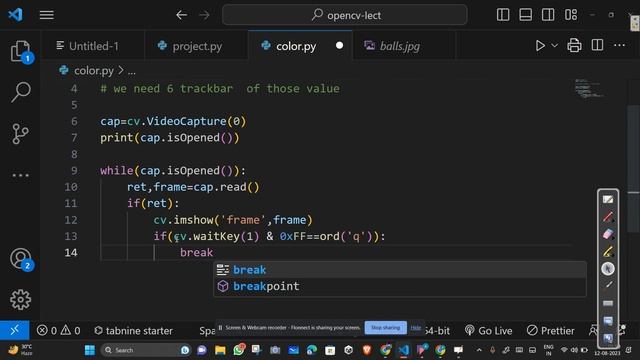Click line number 14 in the gutter
640x360 pixels.
71,253
